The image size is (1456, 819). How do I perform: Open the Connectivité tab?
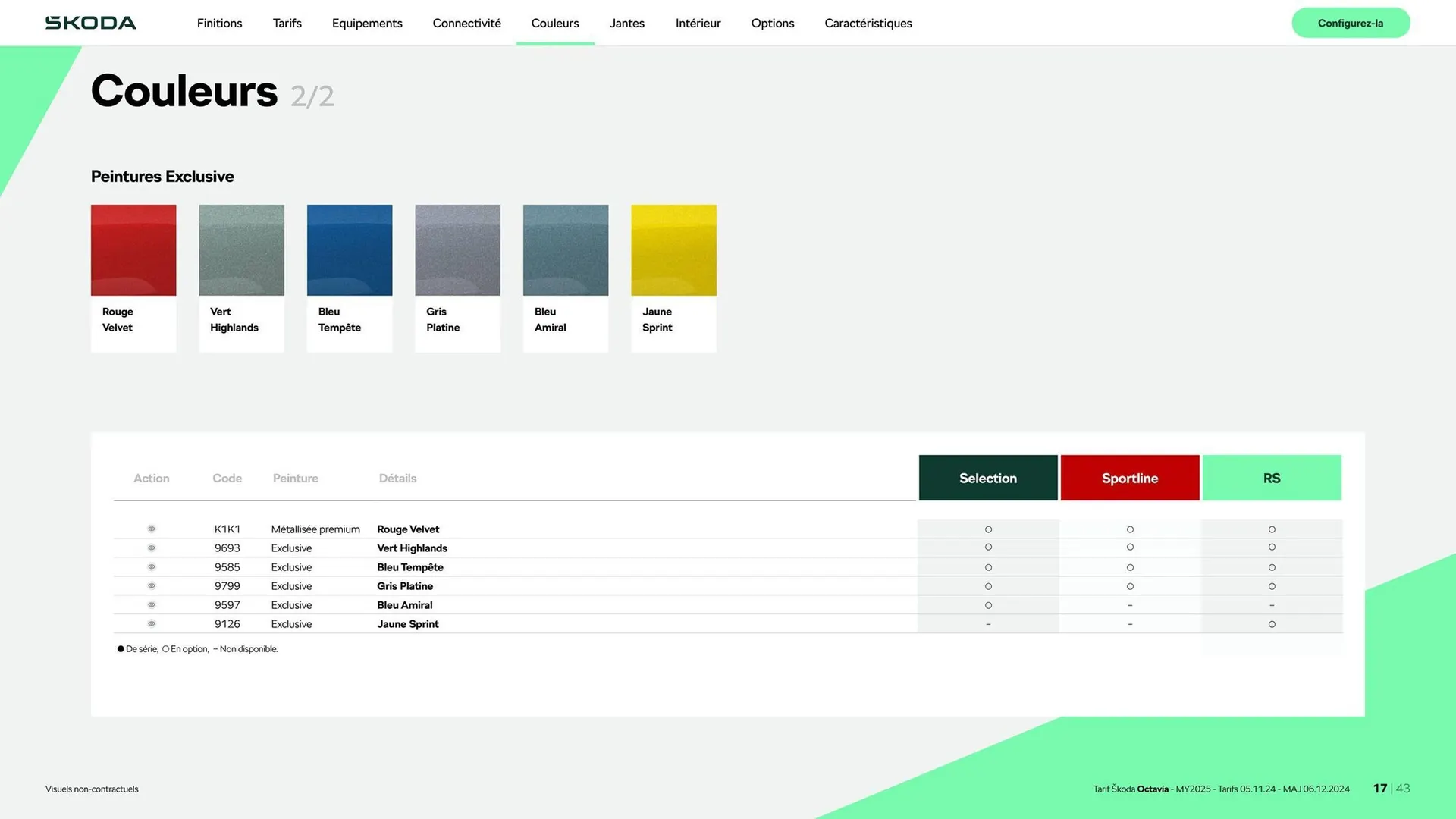[466, 23]
